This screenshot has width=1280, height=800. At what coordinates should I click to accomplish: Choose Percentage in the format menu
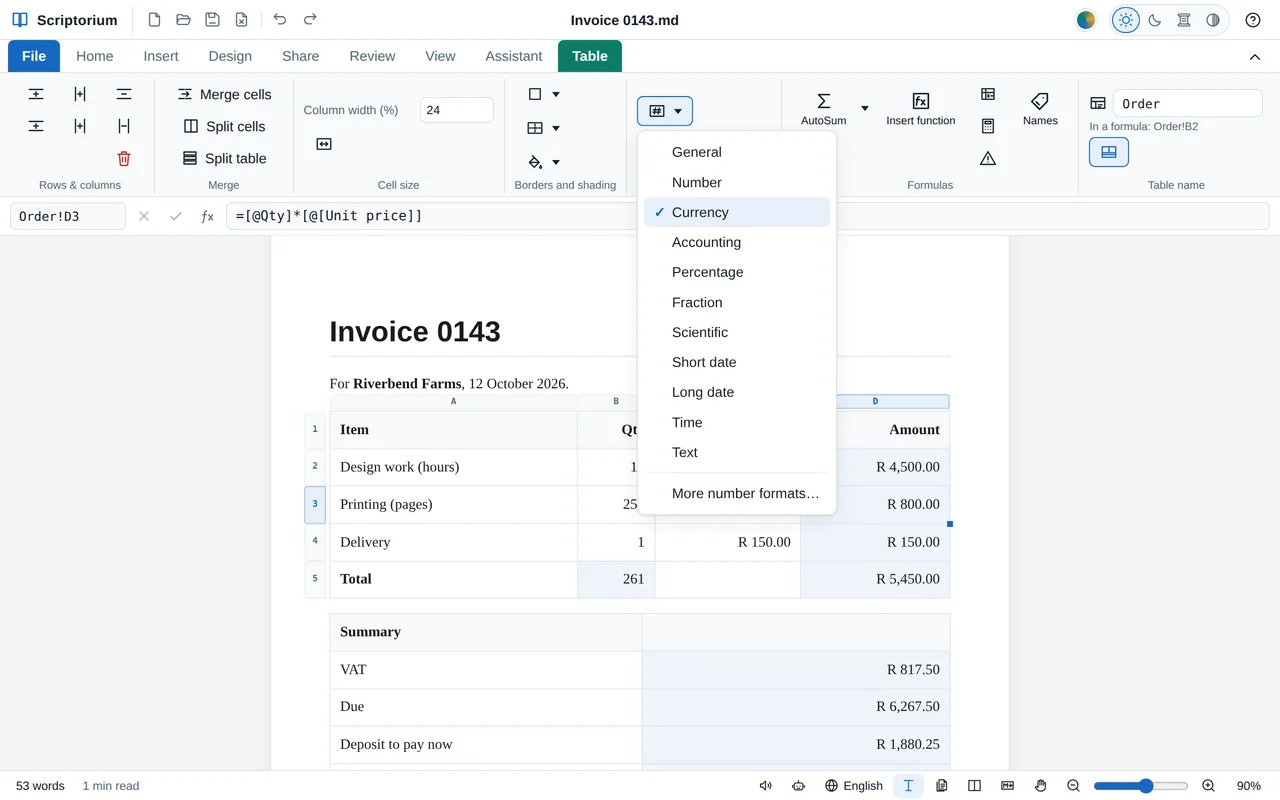(x=737, y=272)
